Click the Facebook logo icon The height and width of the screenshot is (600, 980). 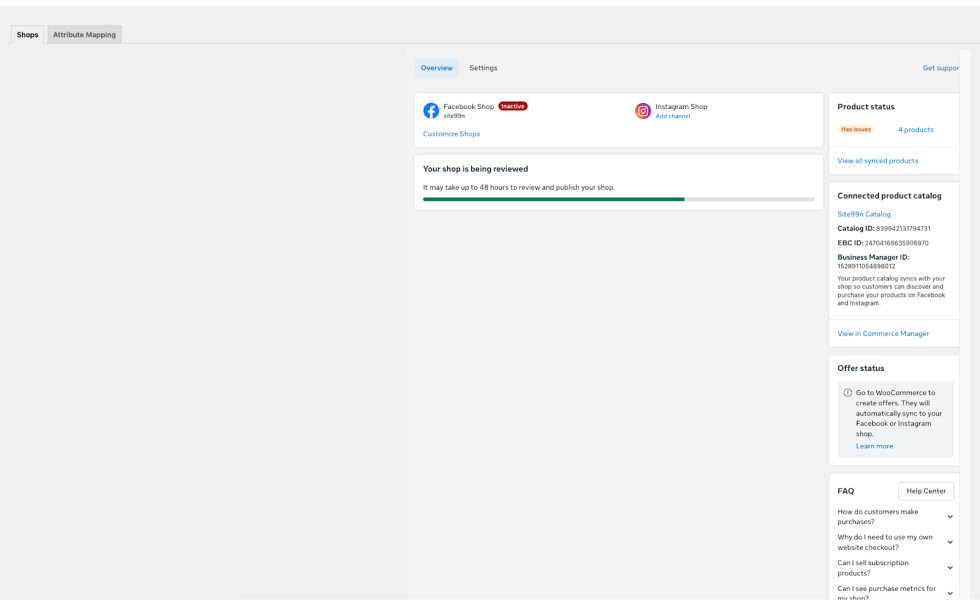431,111
